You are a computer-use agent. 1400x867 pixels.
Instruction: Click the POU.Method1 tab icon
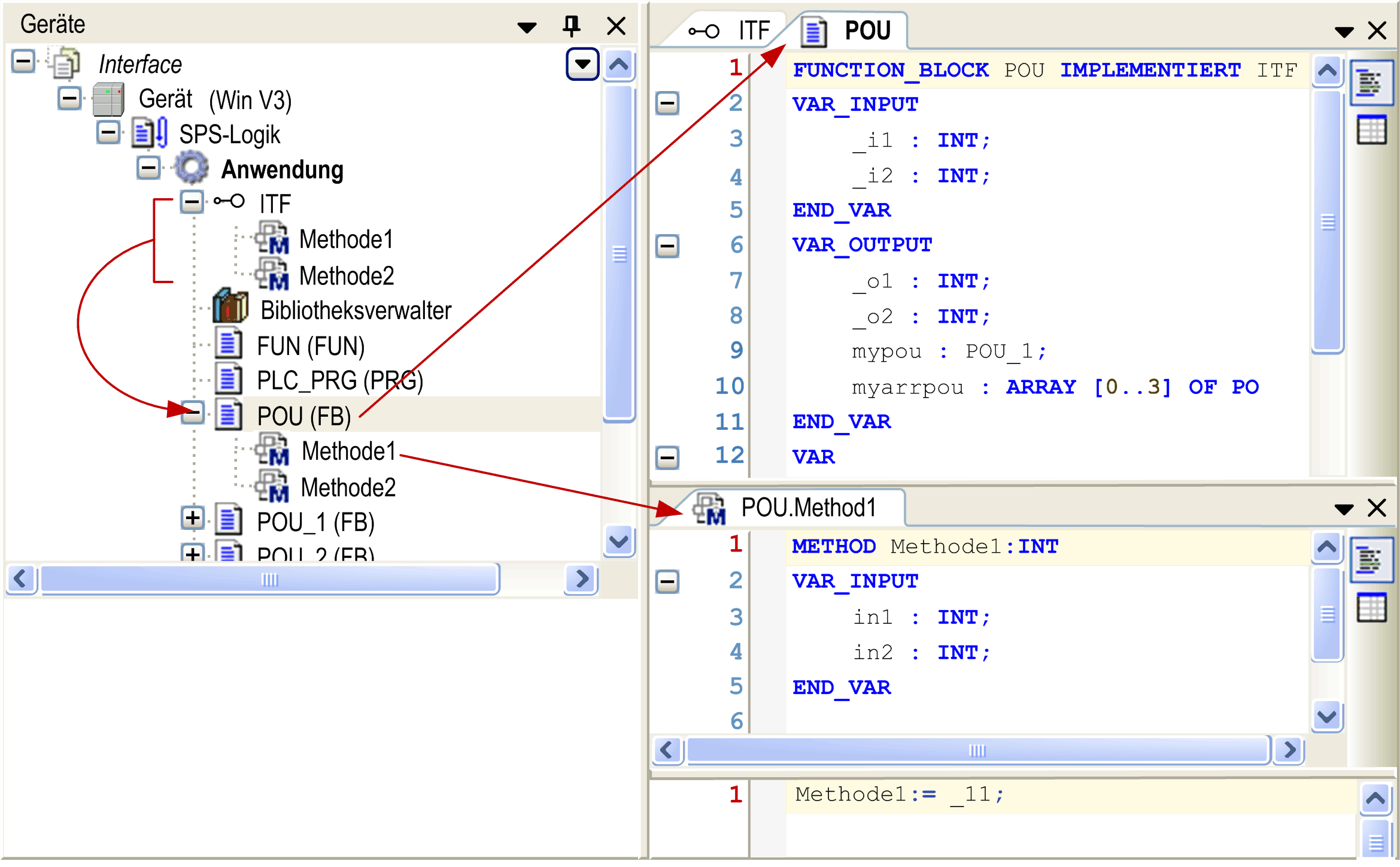click(709, 509)
